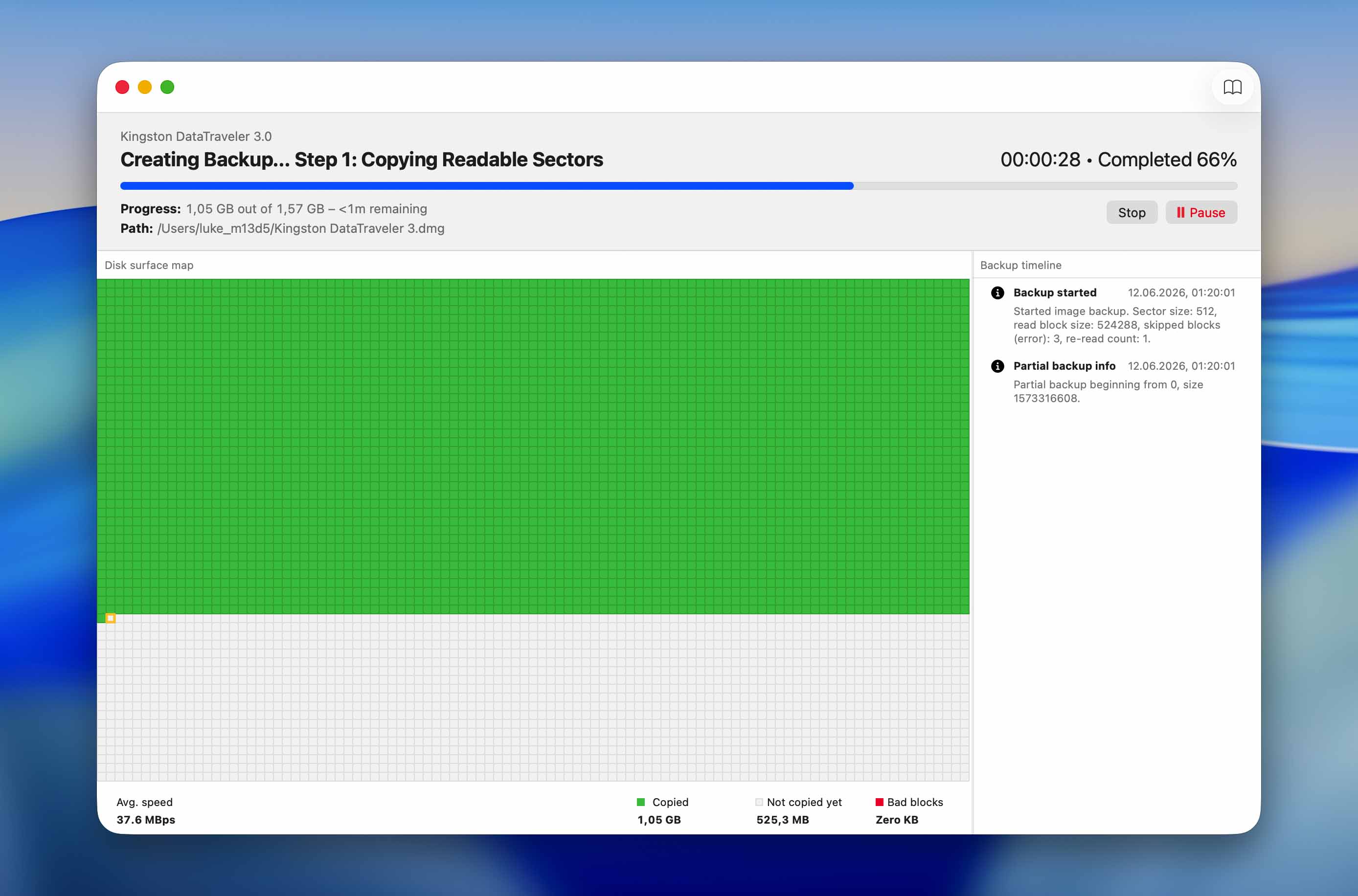The height and width of the screenshot is (896, 1358).
Task: Select the Partial backup info timeline entry
Action: pos(1112,381)
